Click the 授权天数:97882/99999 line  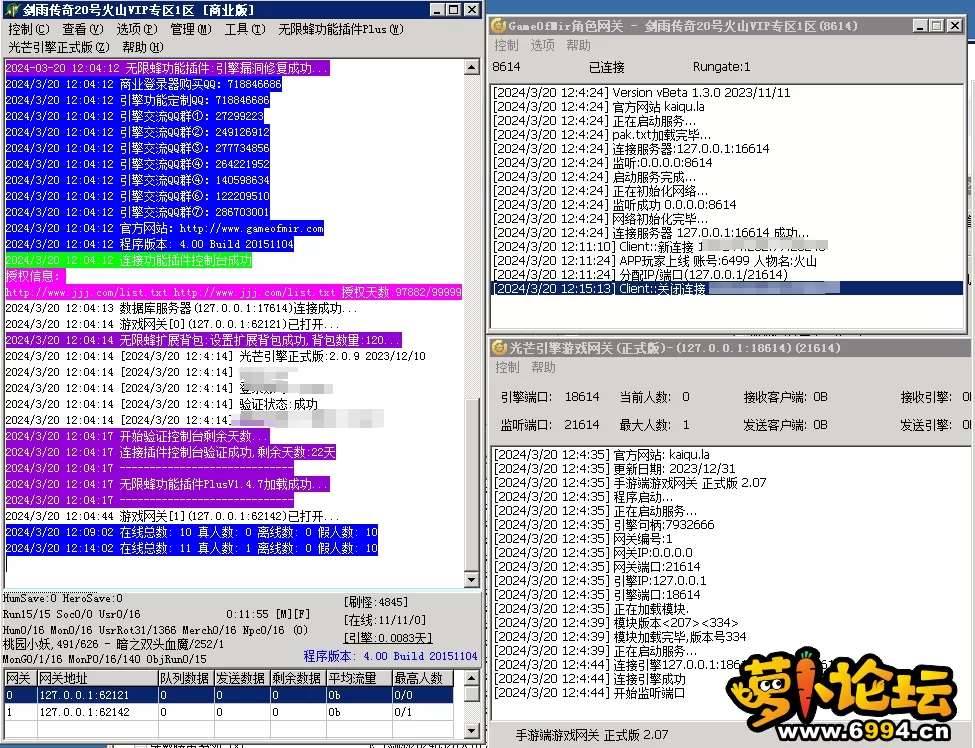(233, 292)
